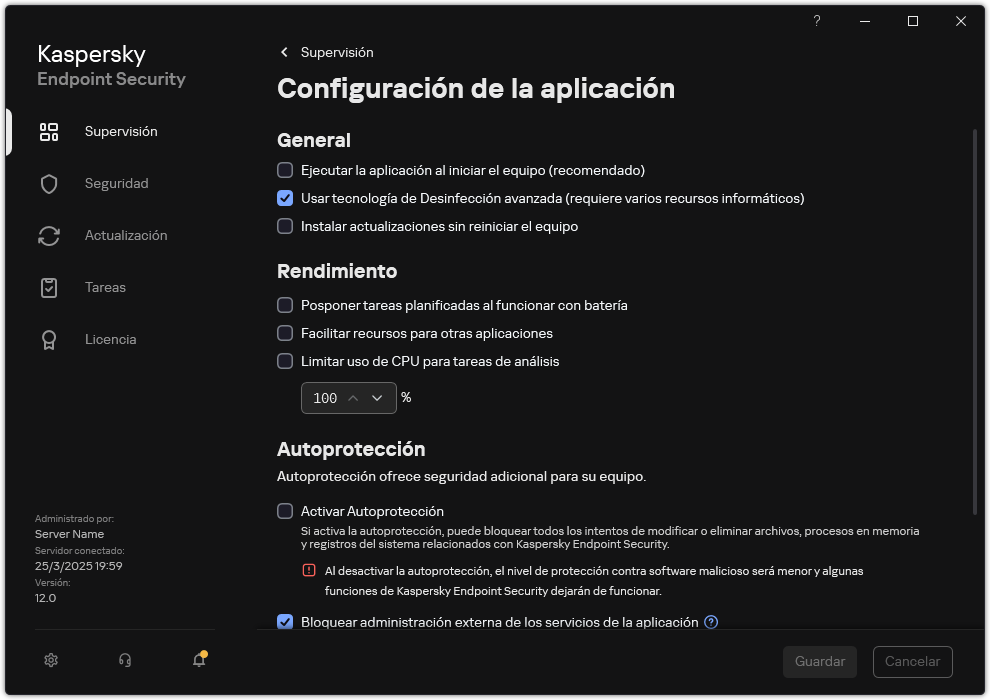
Task: Disable tecnología de Desinfección avanzada
Action: pyautogui.click(x=285, y=198)
